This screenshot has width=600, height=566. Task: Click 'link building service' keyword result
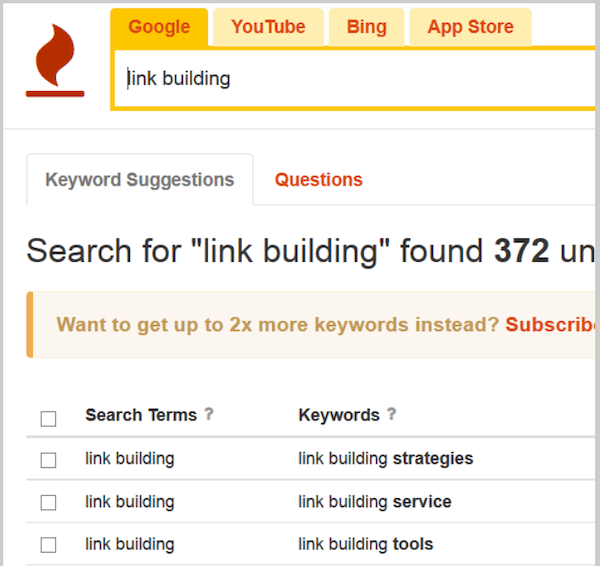coord(374,502)
